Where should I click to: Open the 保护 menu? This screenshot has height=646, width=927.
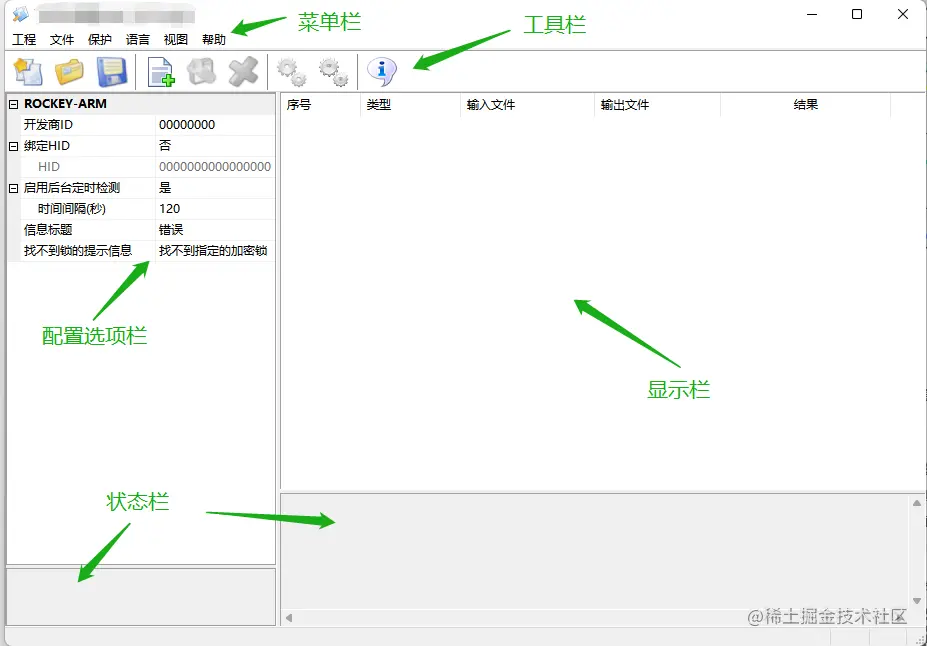[x=100, y=40]
